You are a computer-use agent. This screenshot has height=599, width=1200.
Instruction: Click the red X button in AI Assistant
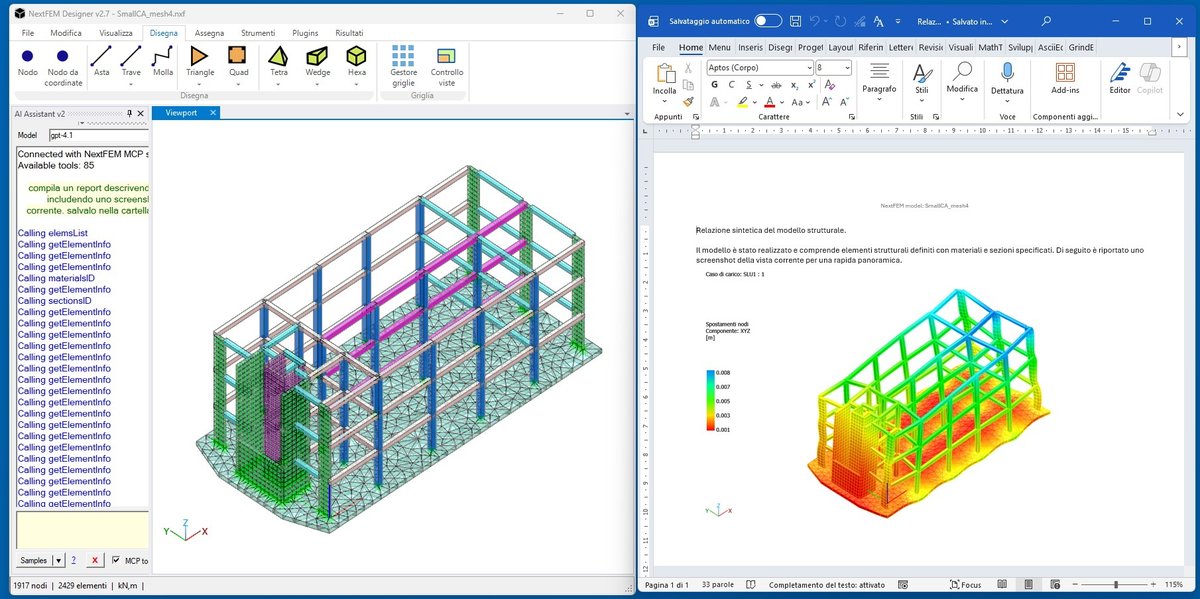click(x=95, y=561)
